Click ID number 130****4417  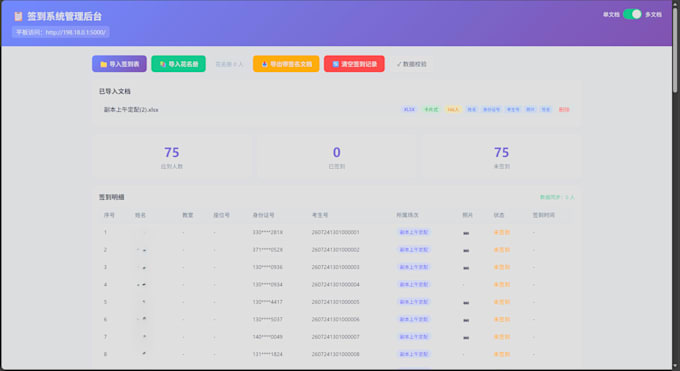pos(268,302)
